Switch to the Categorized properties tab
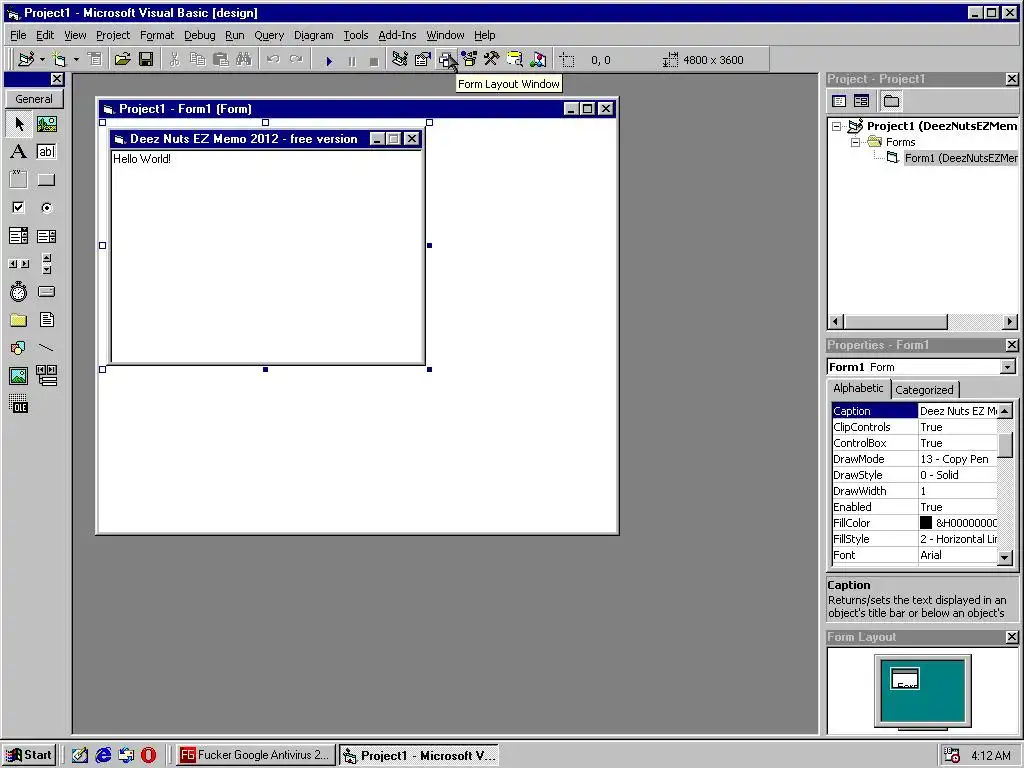The image size is (1024, 768). pyautogui.click(x=924, y=390)
